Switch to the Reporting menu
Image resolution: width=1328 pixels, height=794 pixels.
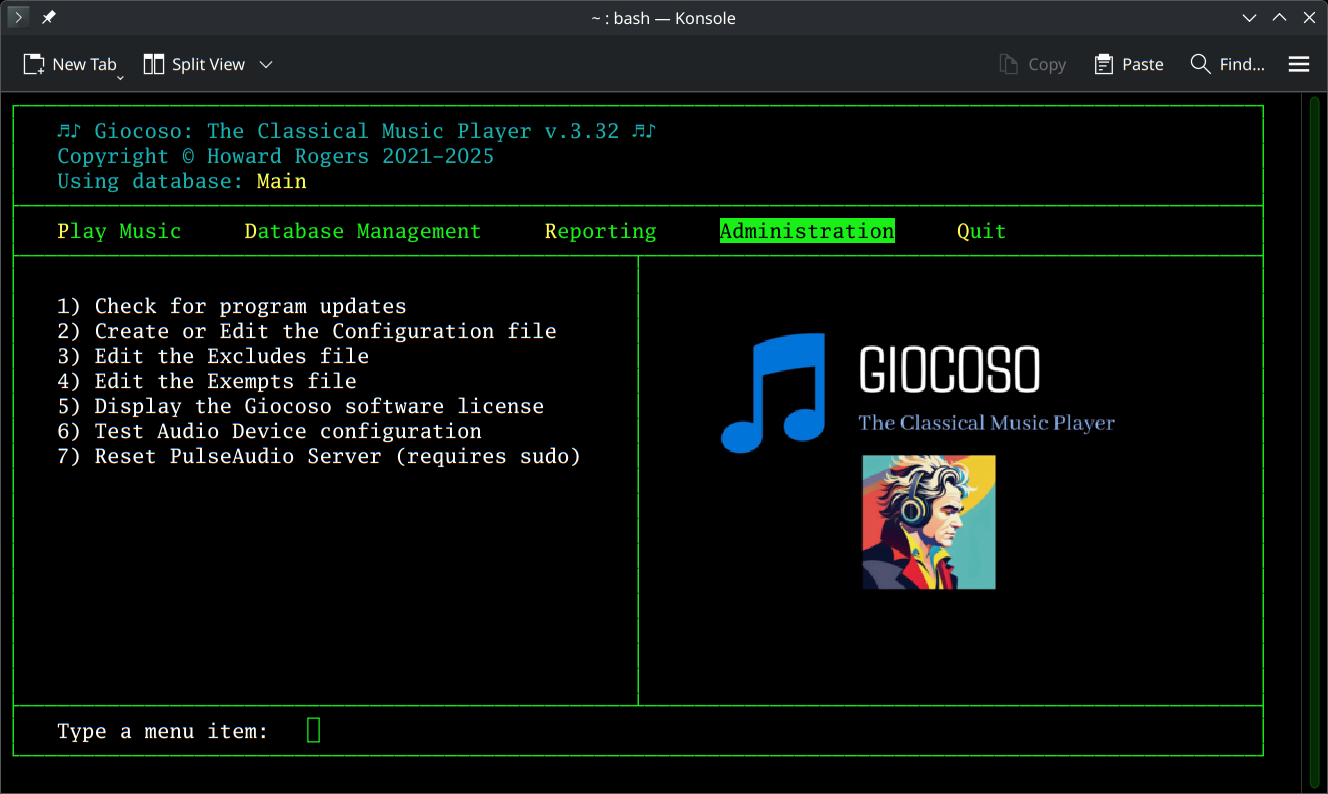coord(600,230)
